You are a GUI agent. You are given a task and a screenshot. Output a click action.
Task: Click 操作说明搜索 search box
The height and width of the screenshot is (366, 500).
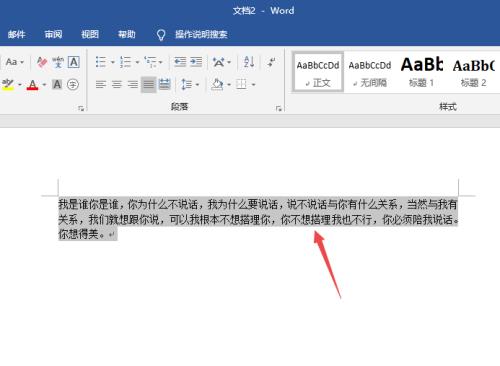(201, 34)
